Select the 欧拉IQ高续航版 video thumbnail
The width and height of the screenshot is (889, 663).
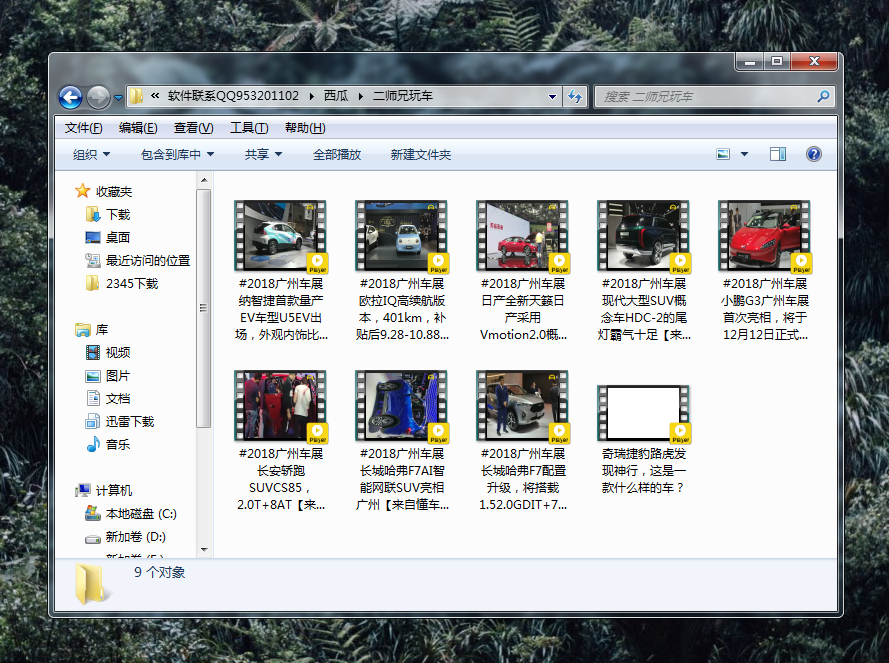click(x=401, y=235)
